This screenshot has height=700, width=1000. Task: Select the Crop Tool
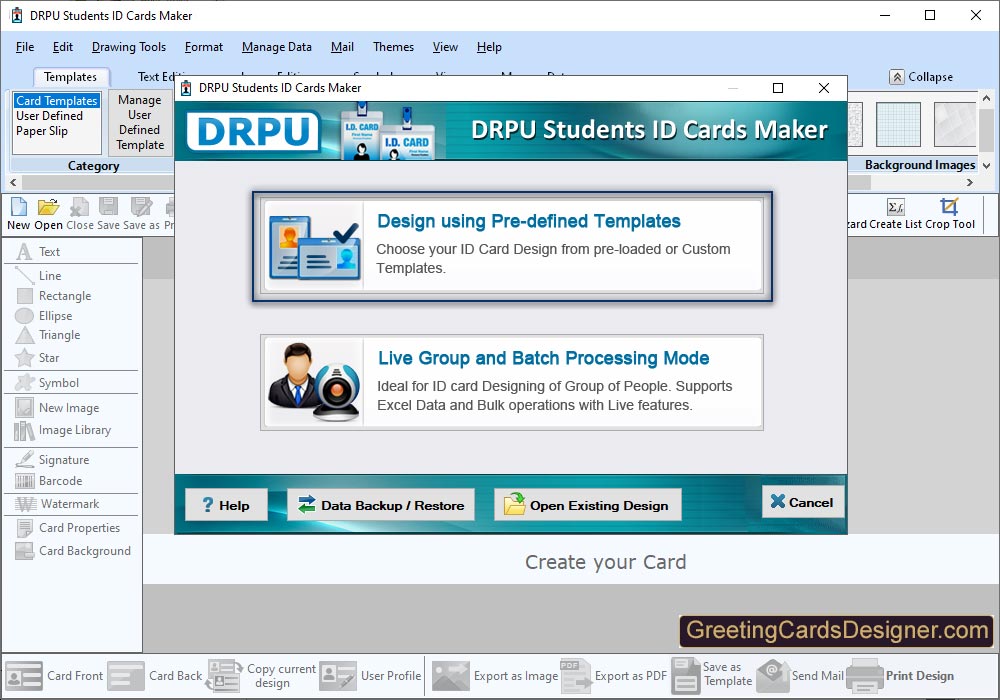950,214
